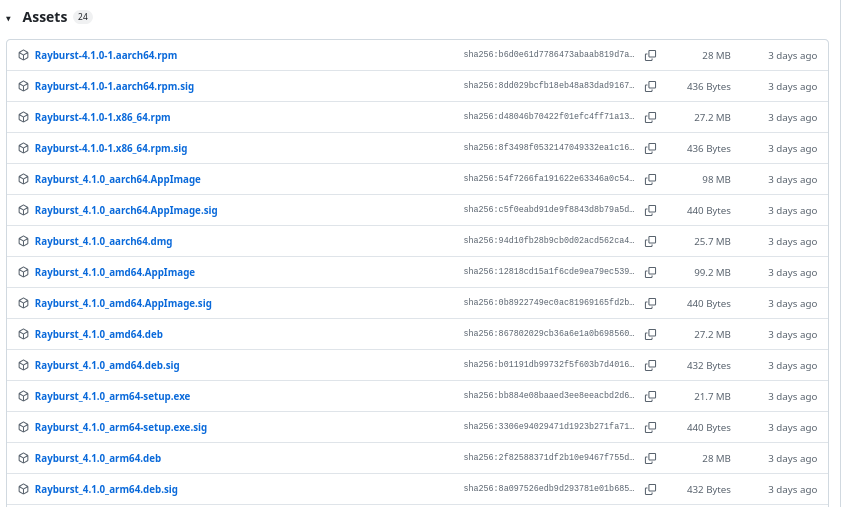Copy sha256 of Rayburst_4.1.0_arm64-setup.exe.sig
842x507 pixels.
(650, 428)
